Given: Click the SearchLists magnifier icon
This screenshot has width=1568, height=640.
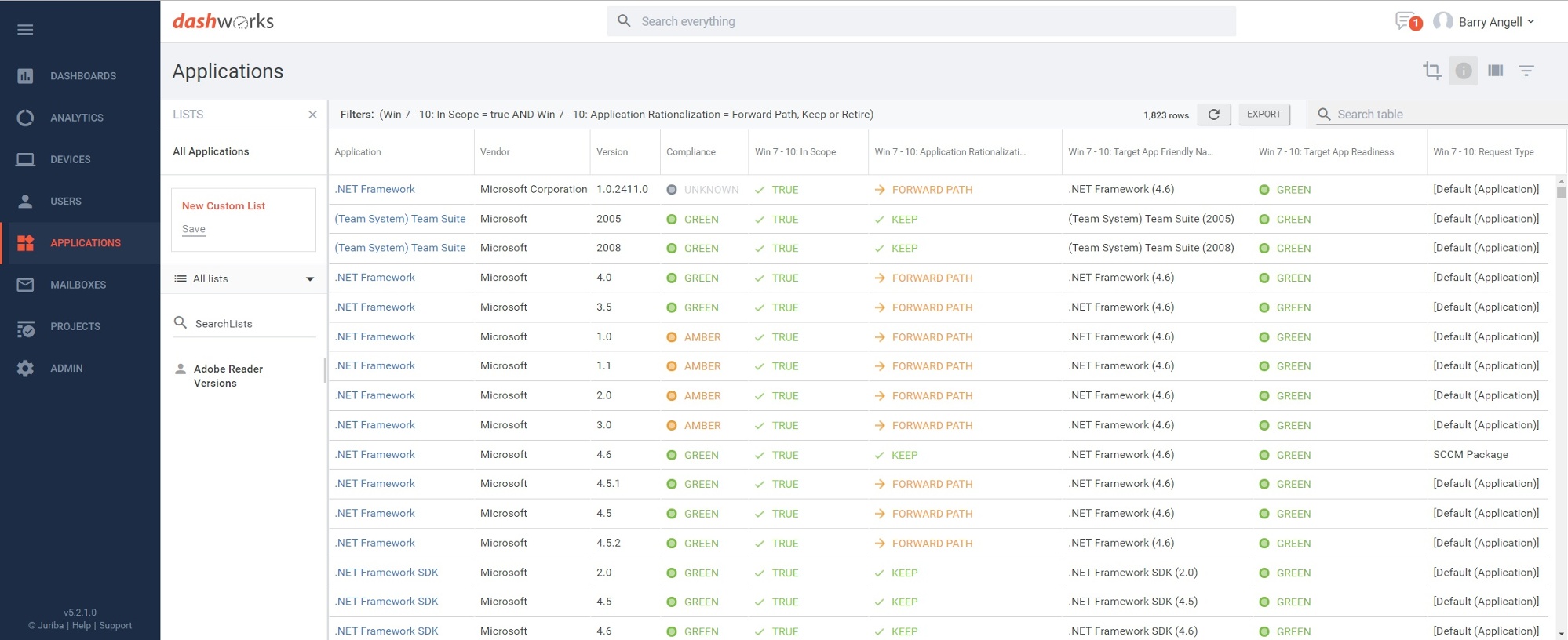Looking at the screenshot, I should point(181,323).
